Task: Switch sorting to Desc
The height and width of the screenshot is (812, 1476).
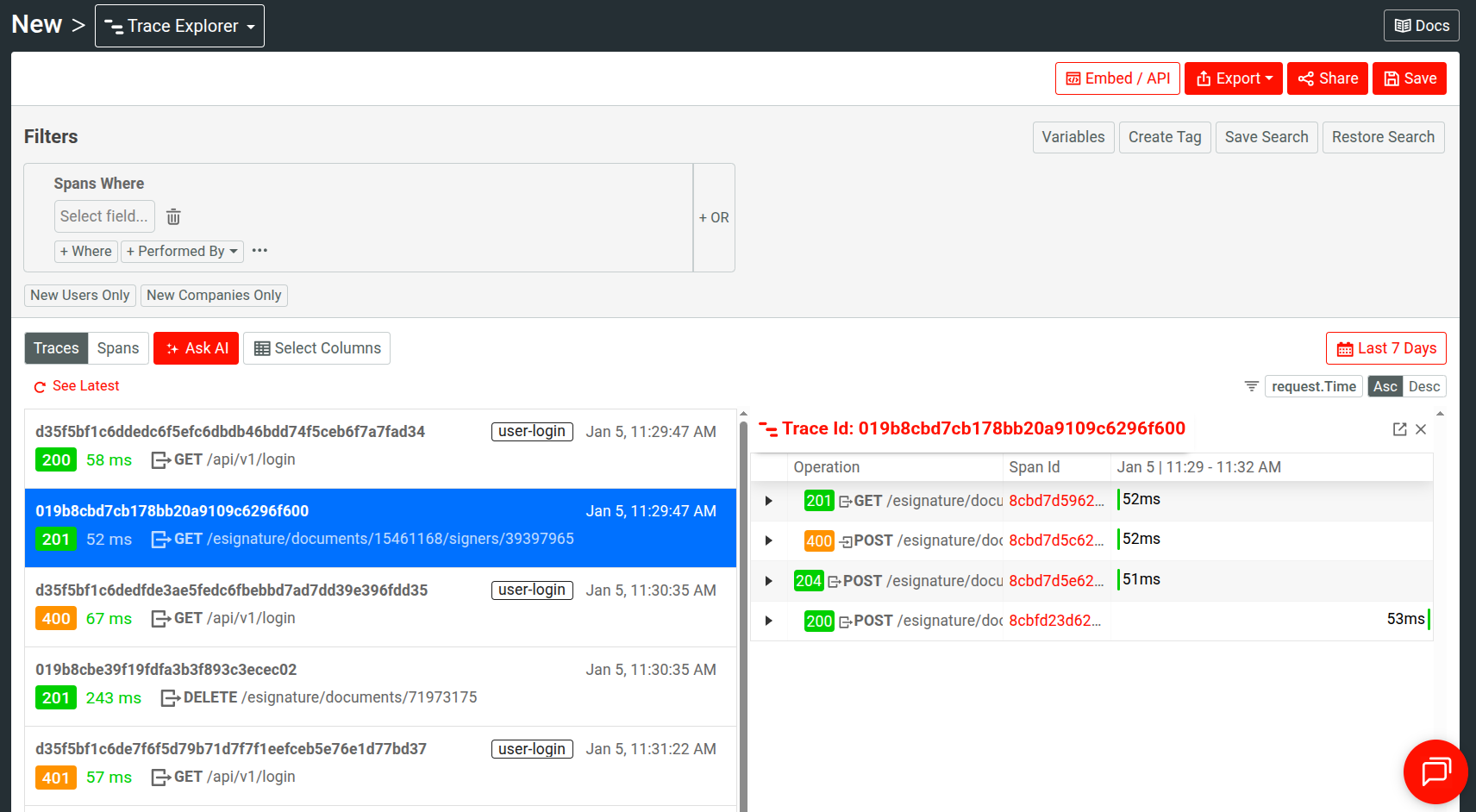Action: tap(1424, 386)
